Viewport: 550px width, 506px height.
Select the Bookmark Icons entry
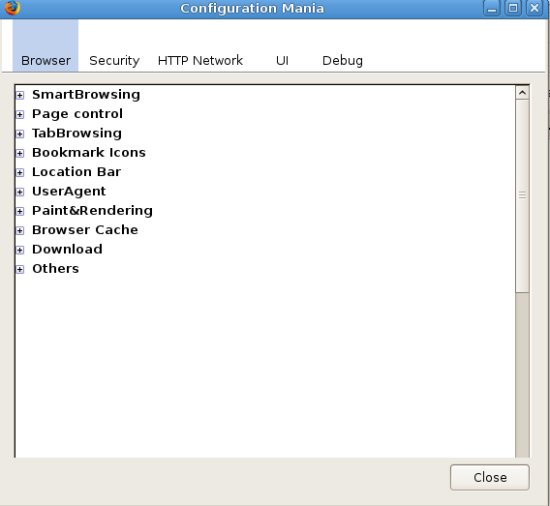click(89, 152)
